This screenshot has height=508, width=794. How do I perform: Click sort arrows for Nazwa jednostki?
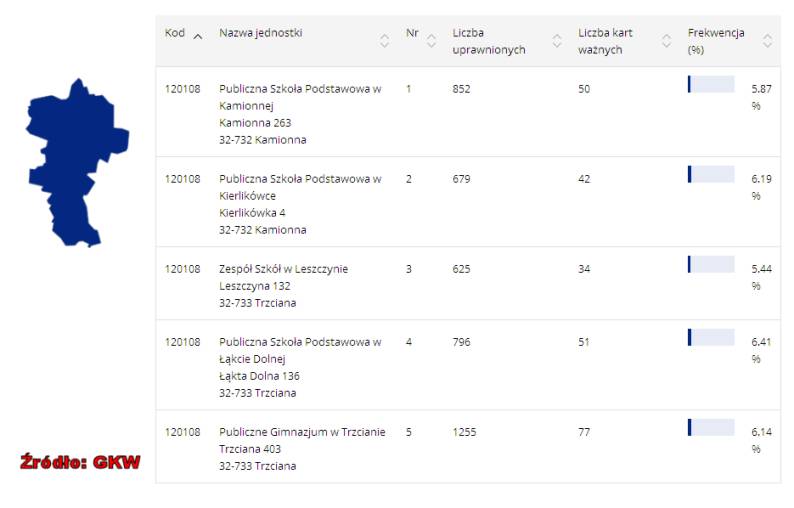click(384, 41)
